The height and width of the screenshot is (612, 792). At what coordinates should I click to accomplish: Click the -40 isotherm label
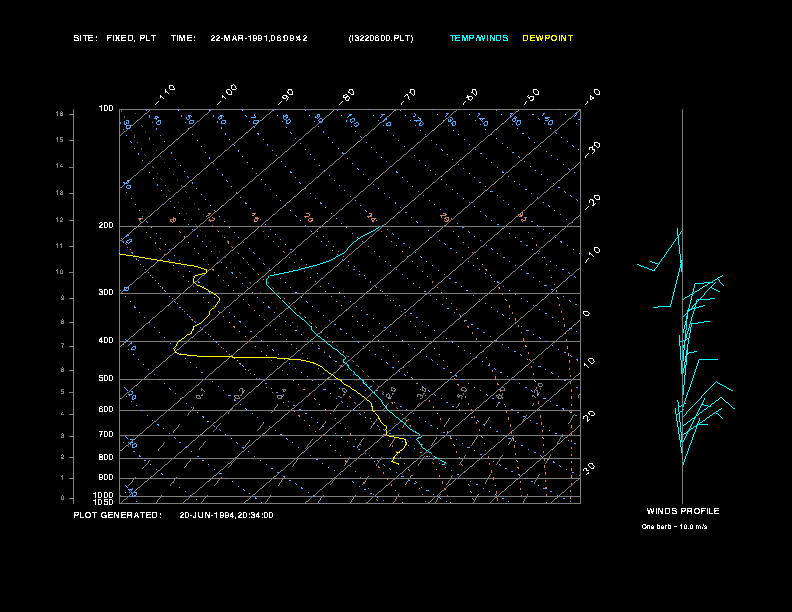pyautogui.click(x=593, y=97)
